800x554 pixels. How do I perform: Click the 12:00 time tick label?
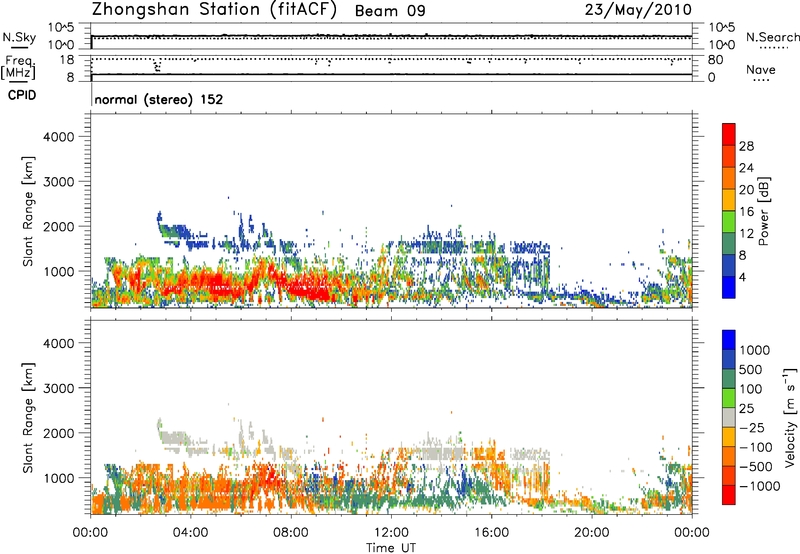391,533
